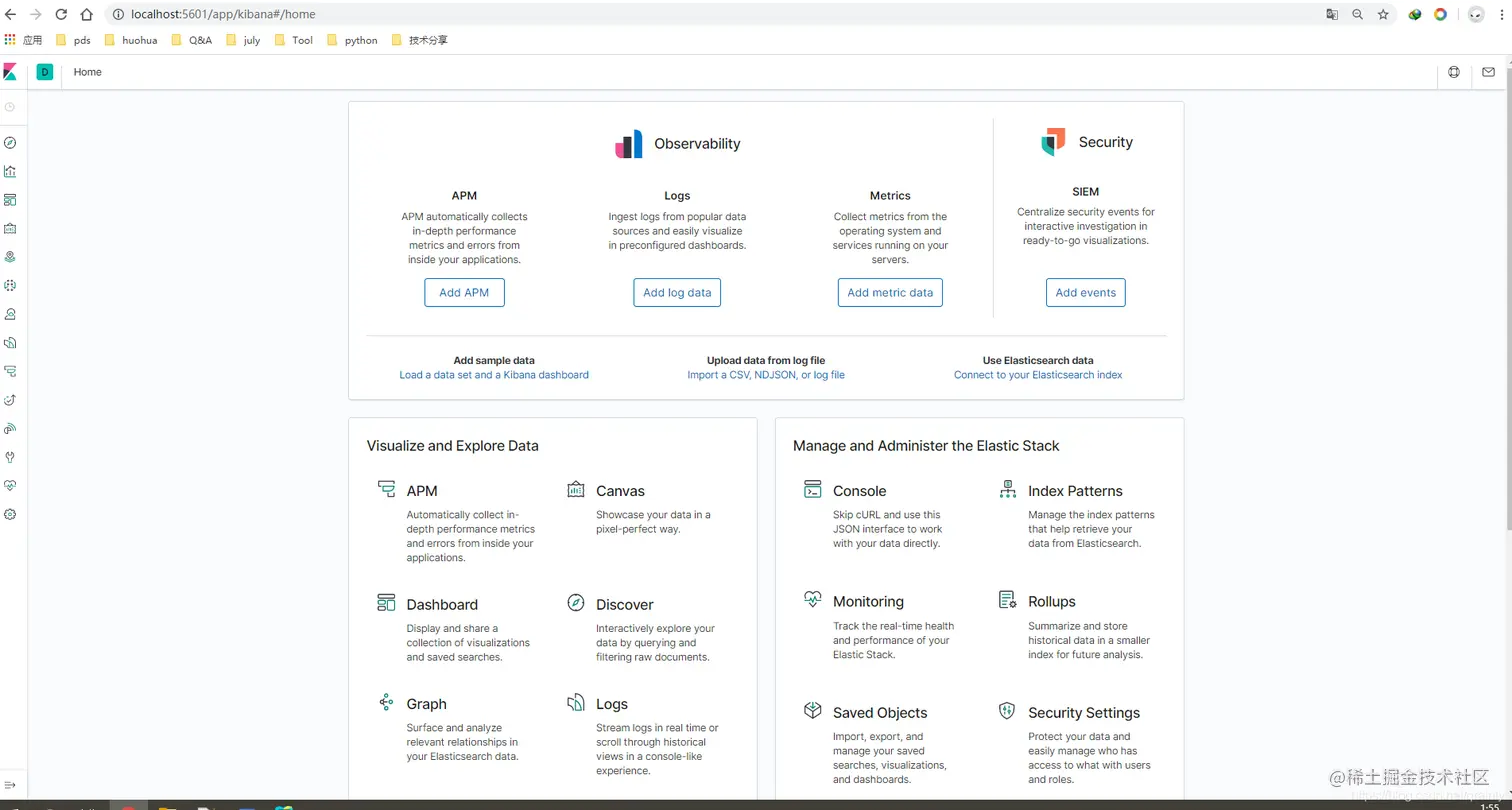
Task: Open Machine Learning in the side navigation
Action: coord(10,285)
